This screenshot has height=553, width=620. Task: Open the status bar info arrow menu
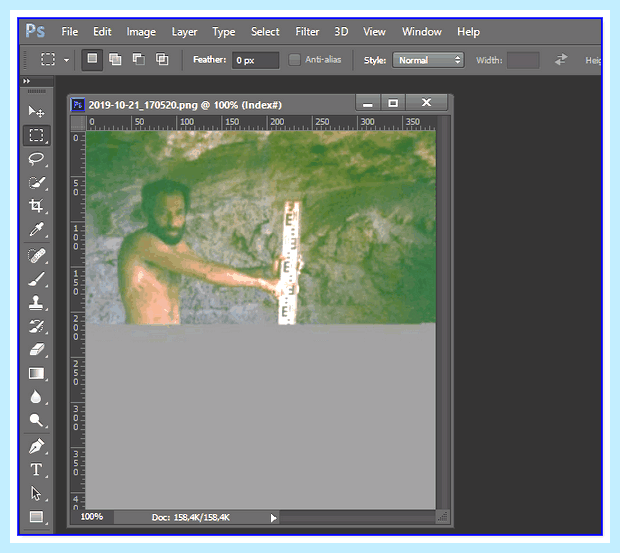[273, 518]
